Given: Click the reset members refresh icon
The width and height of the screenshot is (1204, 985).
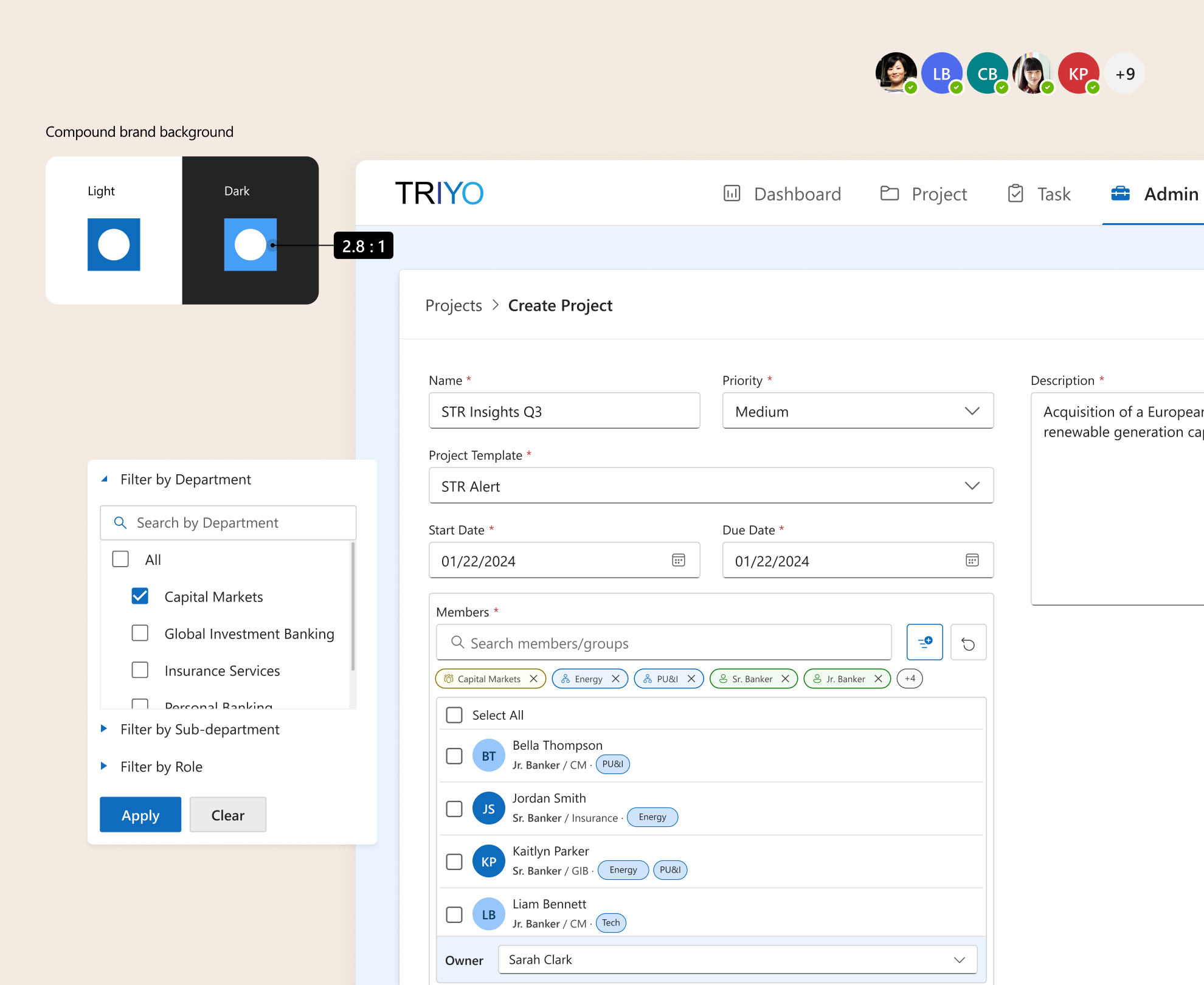Looking at the screenshot, I should click(968, 643).
